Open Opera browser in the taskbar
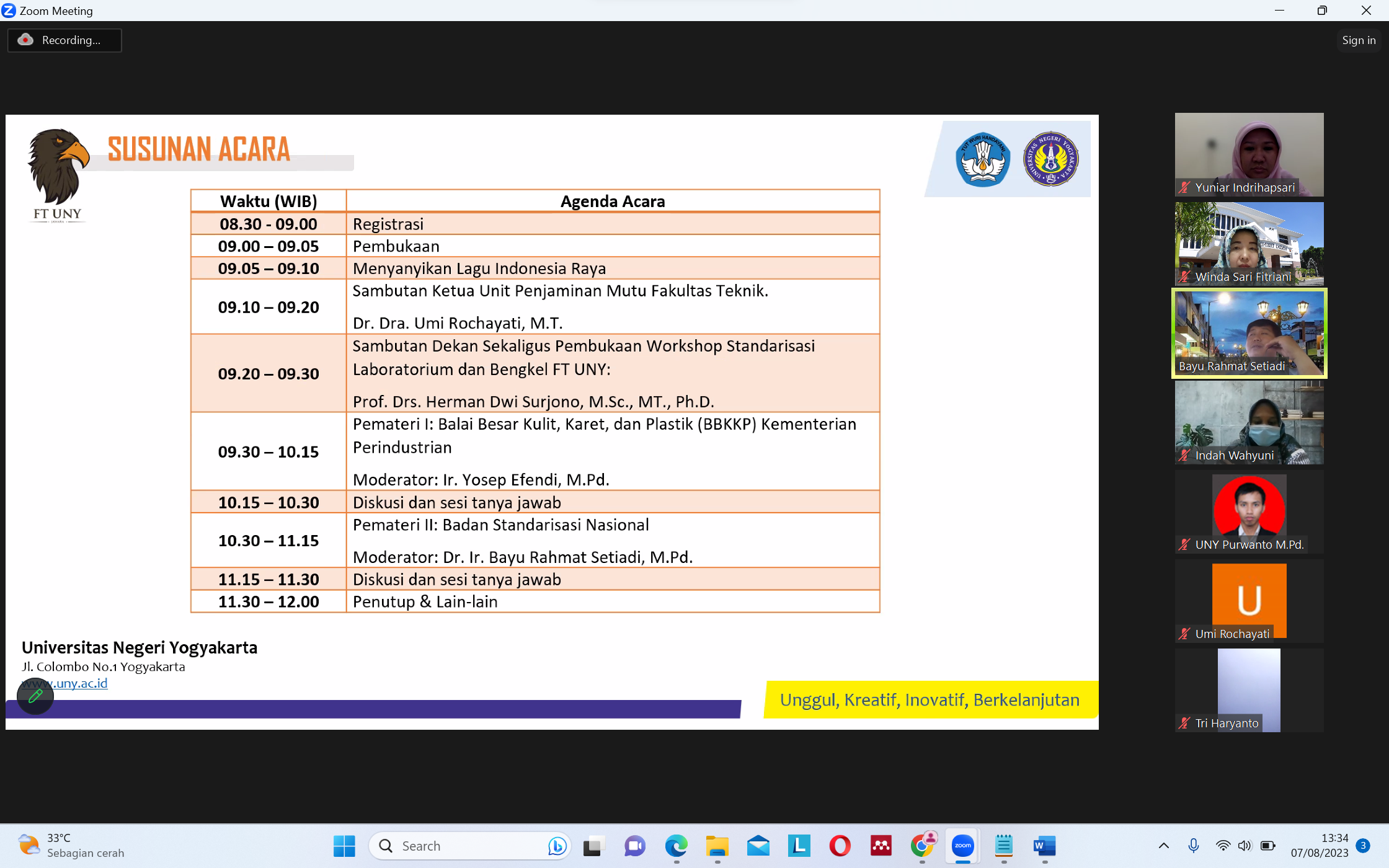The height and width of the screenshot is (868, 1389). (x=840, y=846)
